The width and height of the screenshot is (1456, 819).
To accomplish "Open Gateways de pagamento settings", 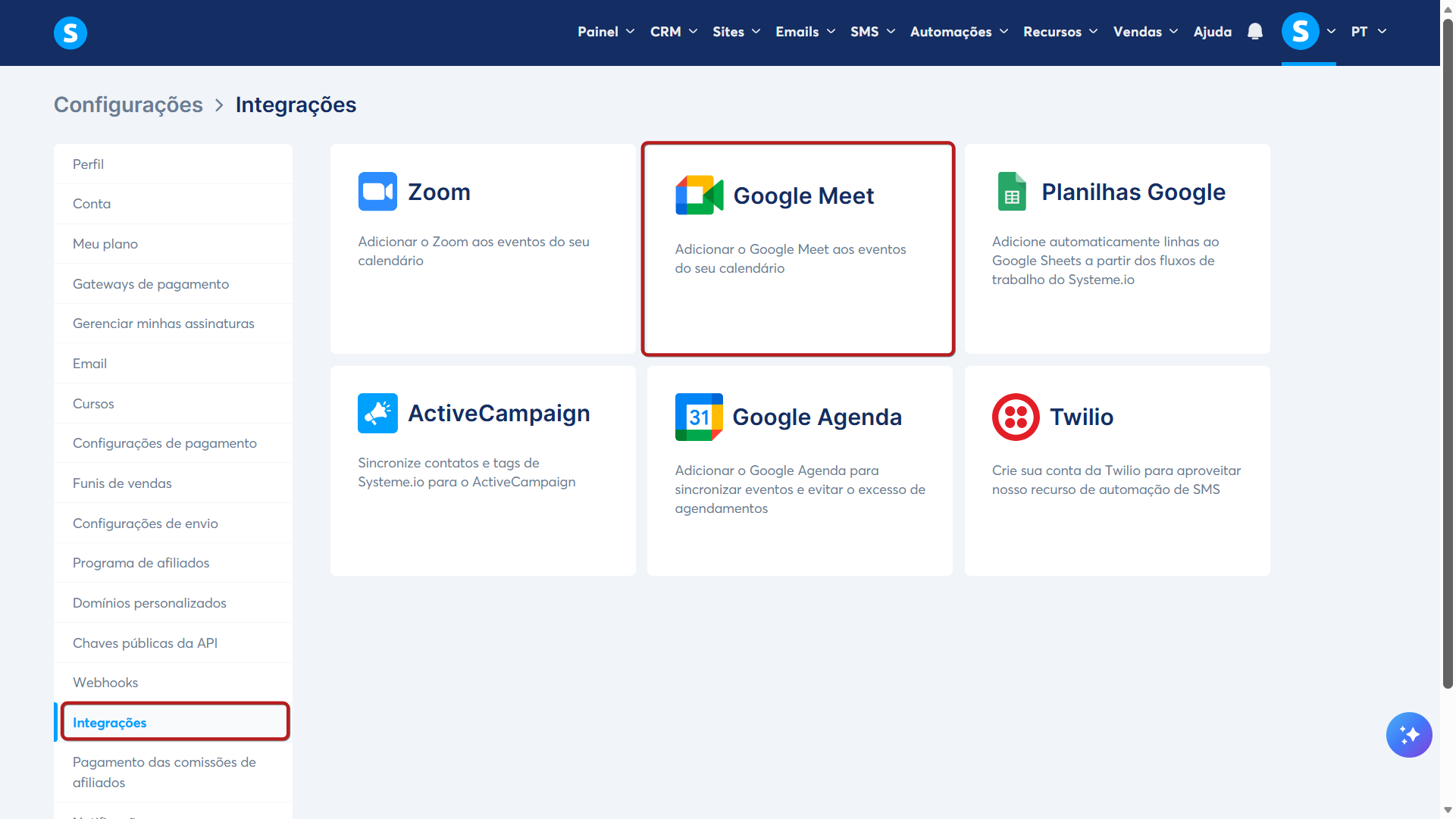I will pos(151,284).
